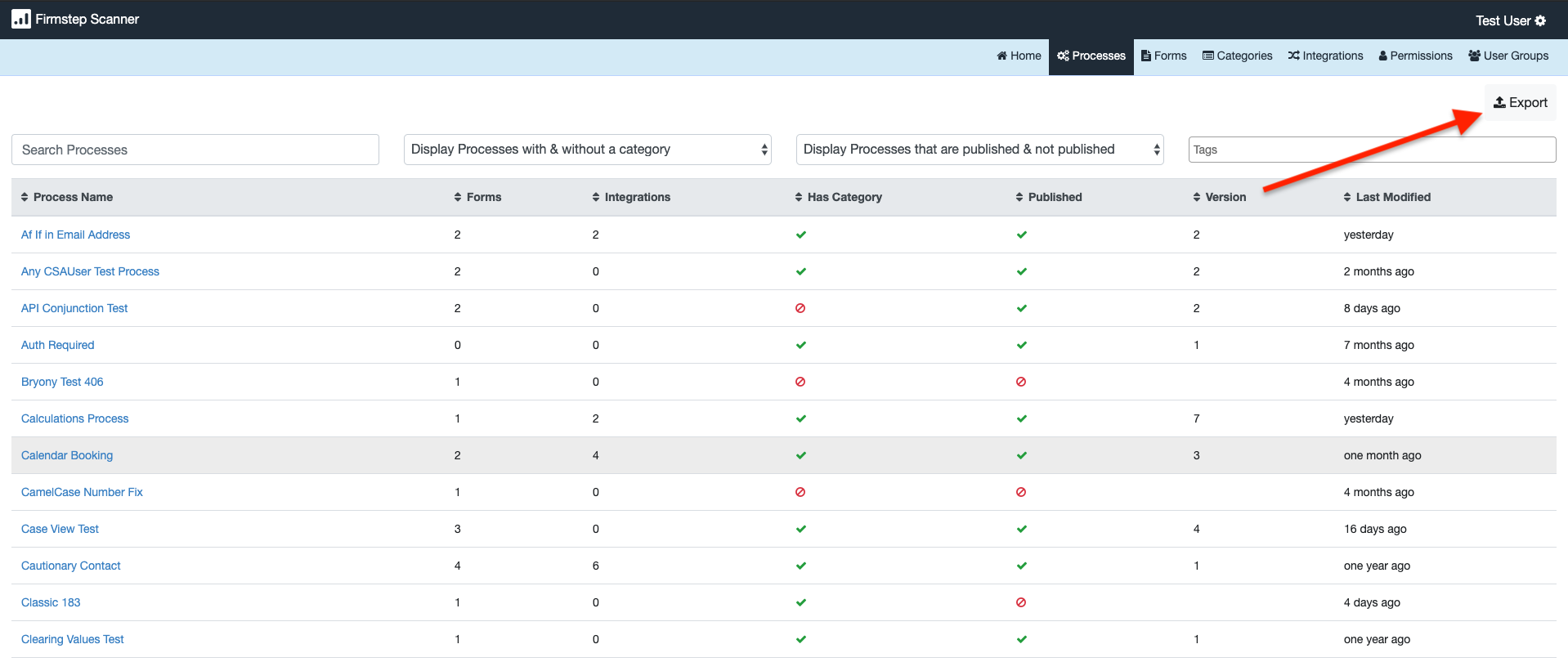Click Has Category checkmark for Af If in Email Address
This screenshot has width=1568, height=671.
[x=801, y=235]
